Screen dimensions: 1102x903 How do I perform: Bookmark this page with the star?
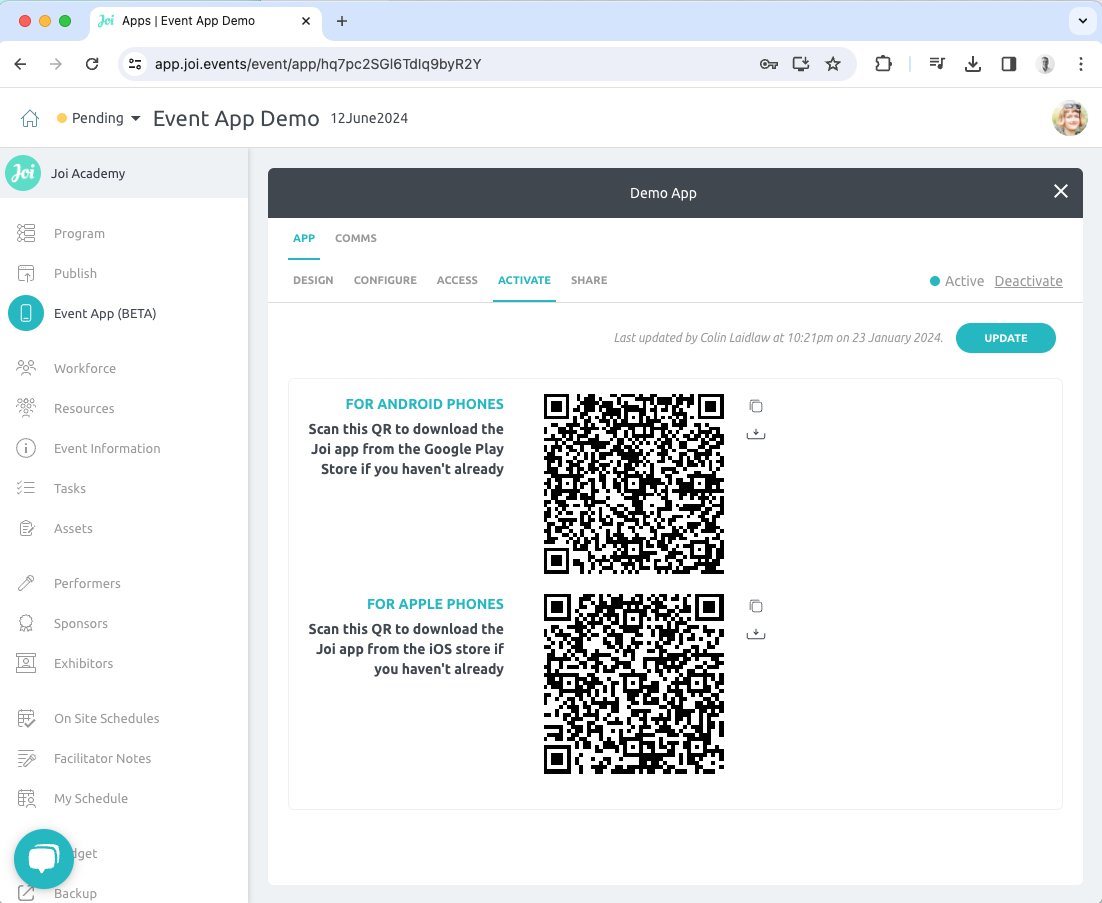tap(833, 64)
